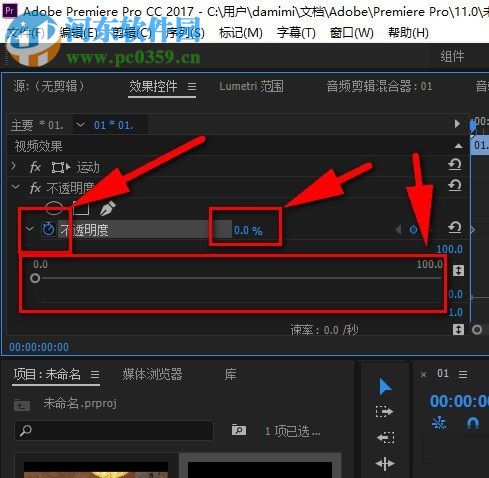Open the master clip 主要 * 01. dropdown
This screenshot has width=489, height=478.
[x=80, y=125]
